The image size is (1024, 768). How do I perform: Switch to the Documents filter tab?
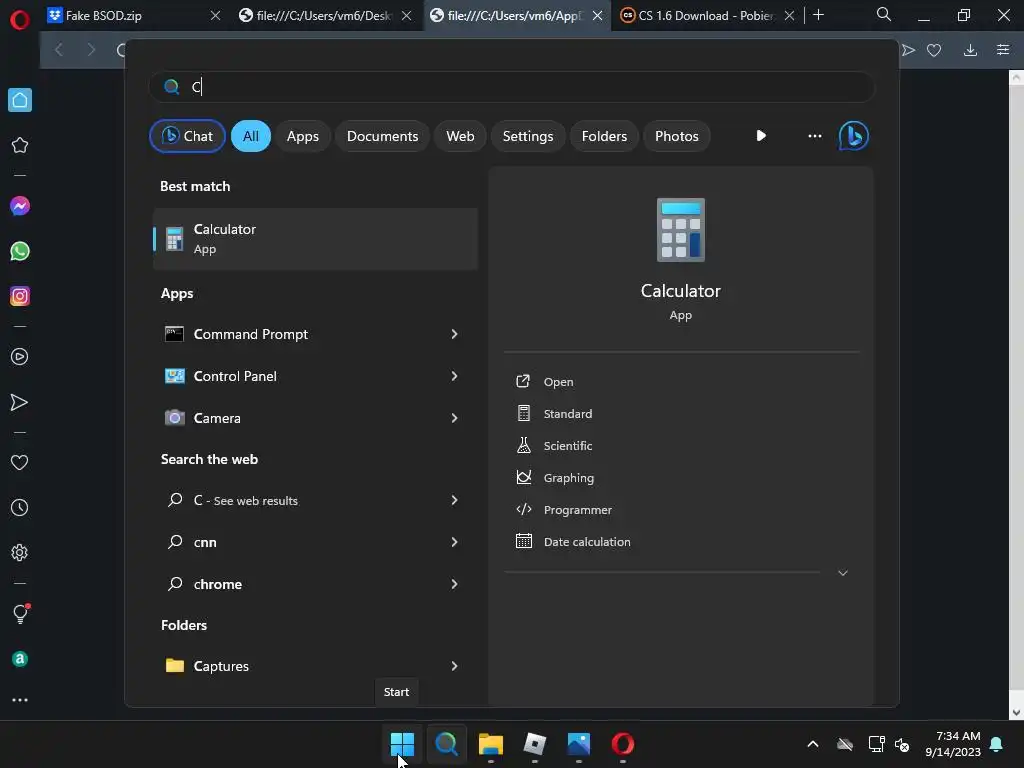pyautogui.click(x=382, y=136)
